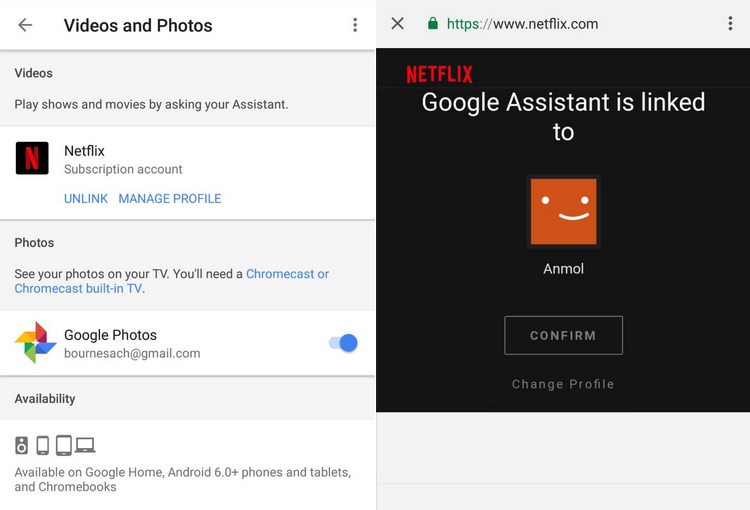Tap 'Google Assistant is linked to' heading
The image size is (750, 510).
click(x=563, y=117)
